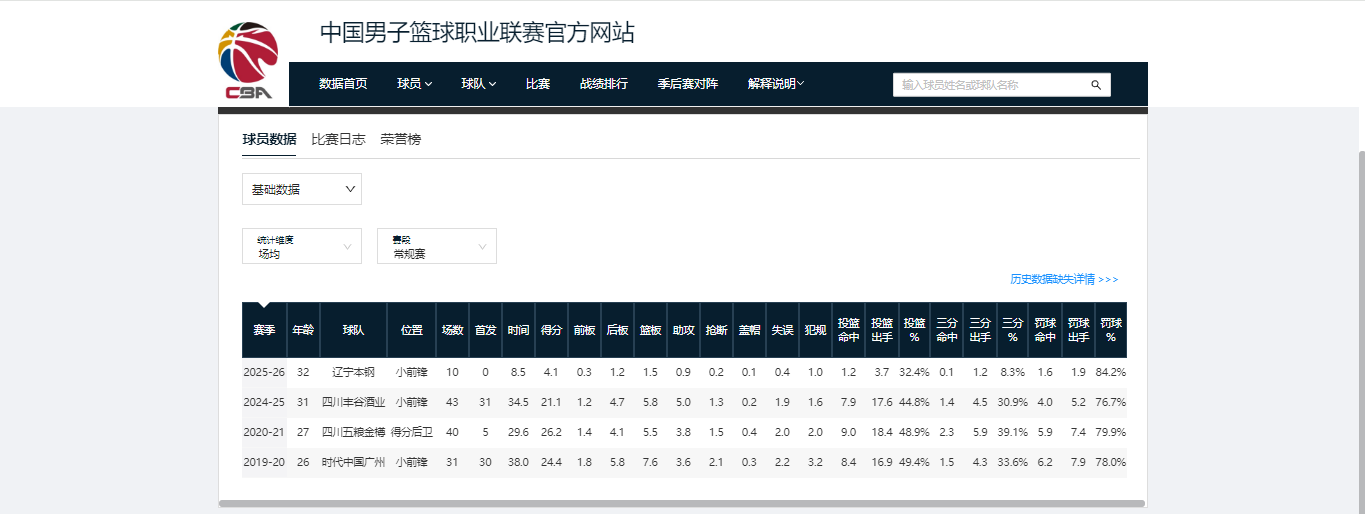The image size is (1365, 514).
Task: Click the CBA logo
Action: [249, 61]
